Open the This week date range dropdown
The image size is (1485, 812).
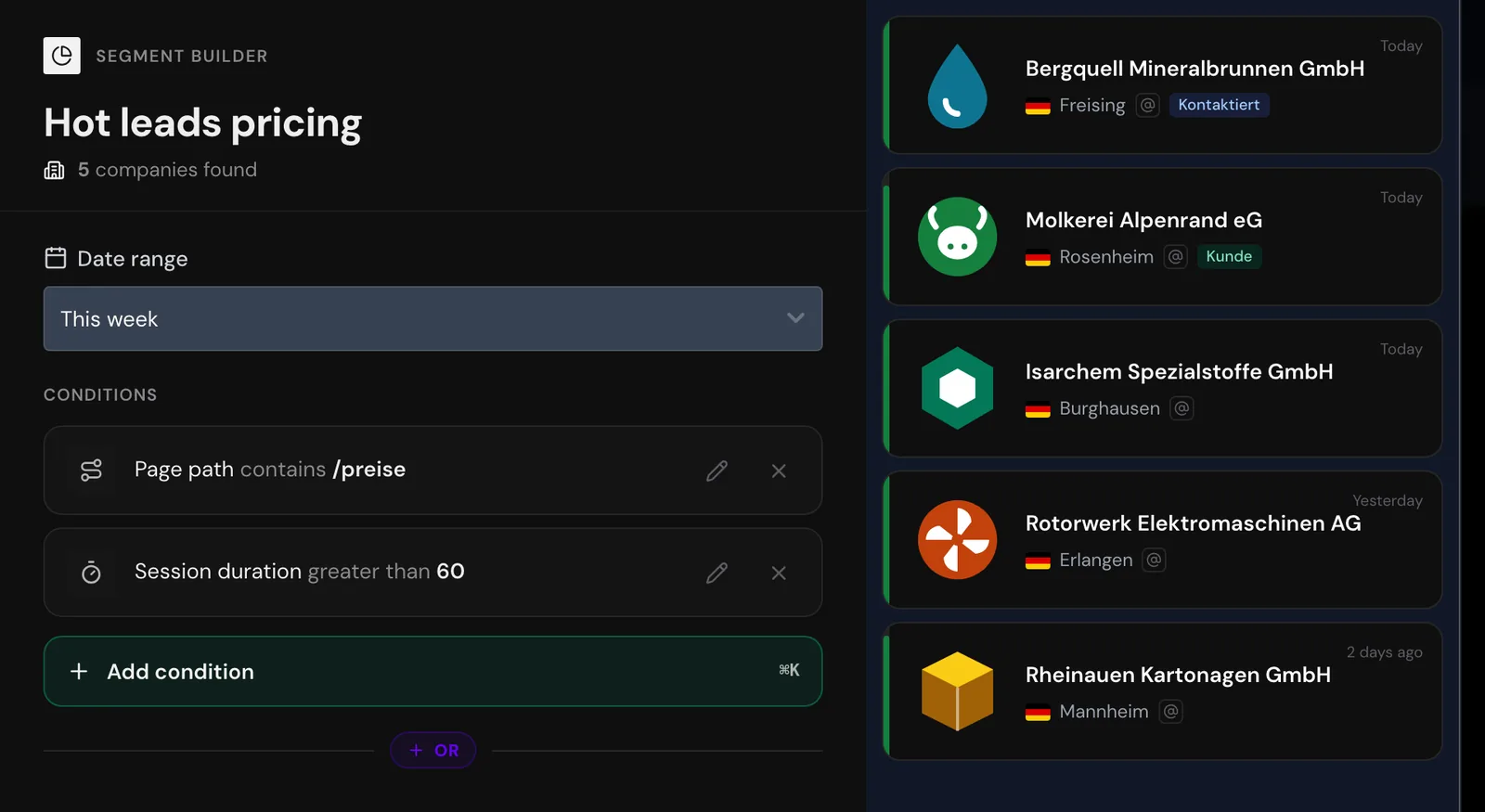[x=433, y=318]
